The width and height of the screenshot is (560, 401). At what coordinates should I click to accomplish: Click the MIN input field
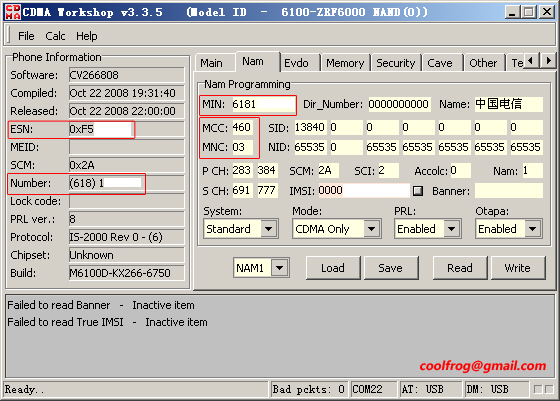[263, 104]
